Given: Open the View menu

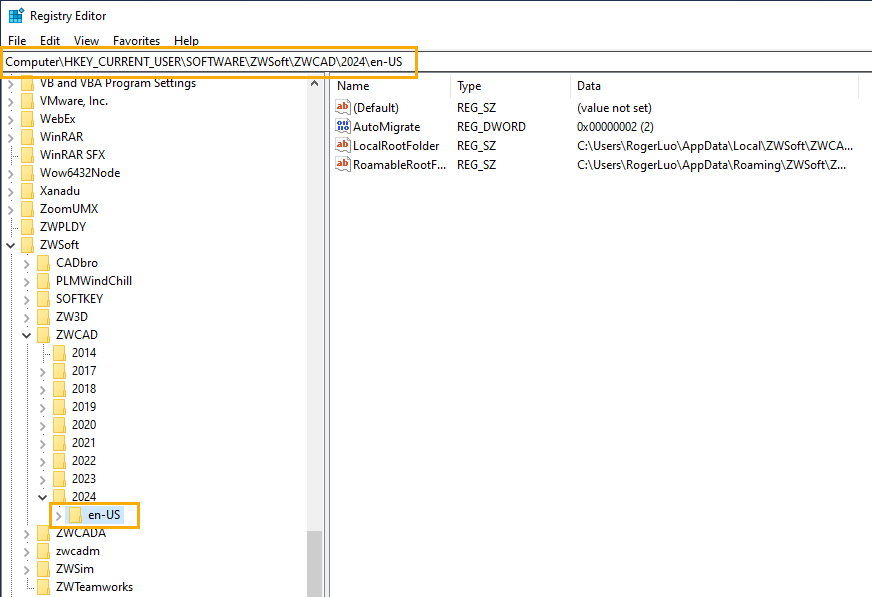Looking at the screenshot, I should (86, 41).
